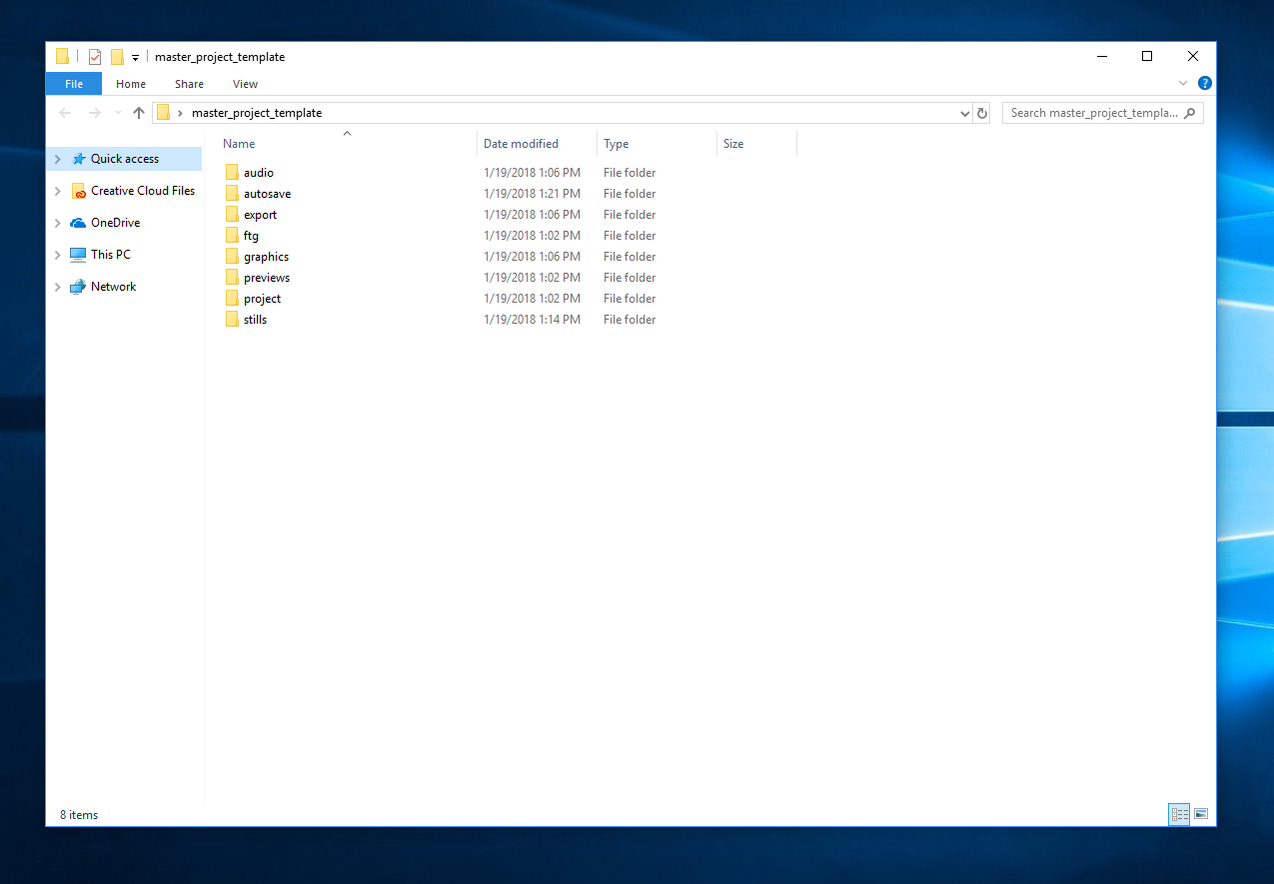Click the ftg folder icon
Screen dimensions: 1274x884
coord(232,236)
